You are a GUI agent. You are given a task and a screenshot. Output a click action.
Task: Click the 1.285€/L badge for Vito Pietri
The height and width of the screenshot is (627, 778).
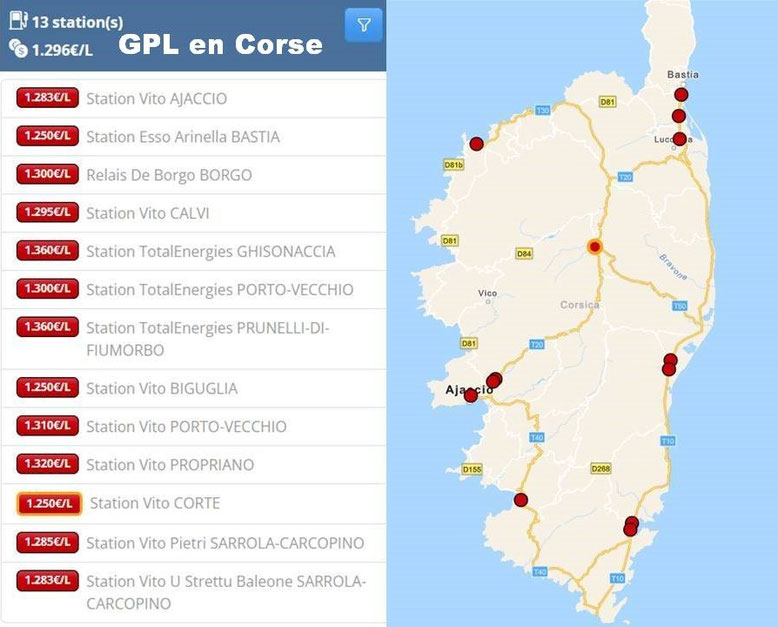tap(48, 542)
